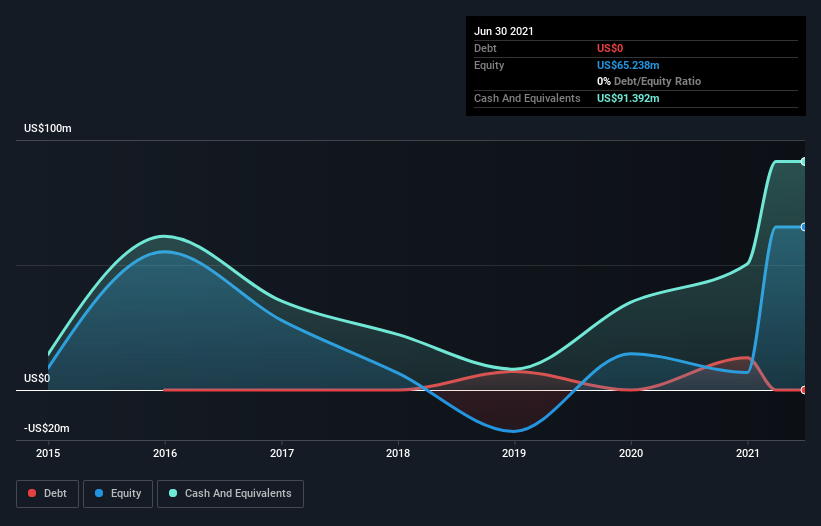Screen dimensions: 821x526
Task: Select the Cash And Equivalents endpoint marker
Action: click(x=804, y=162)
